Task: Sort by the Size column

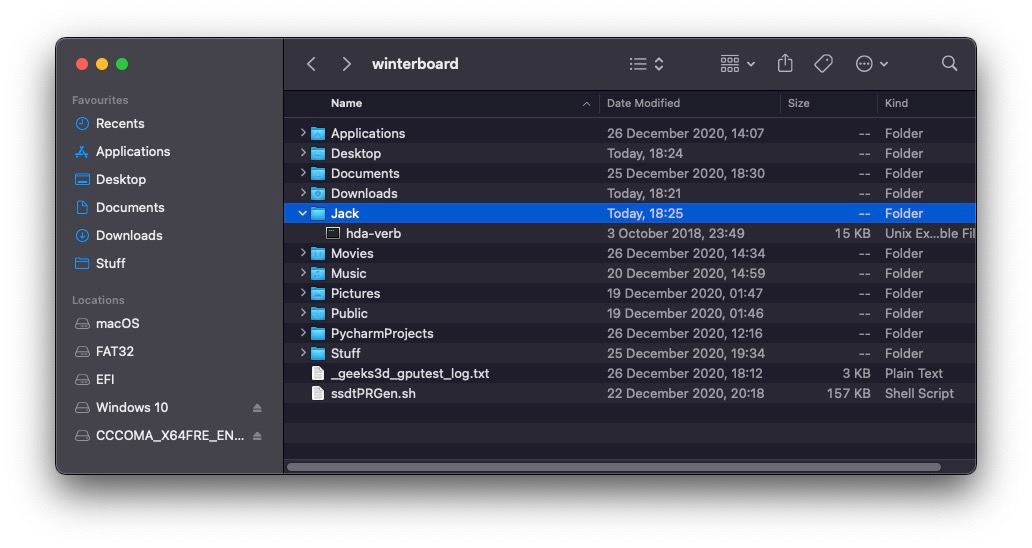Action: [x=798, y=103]
